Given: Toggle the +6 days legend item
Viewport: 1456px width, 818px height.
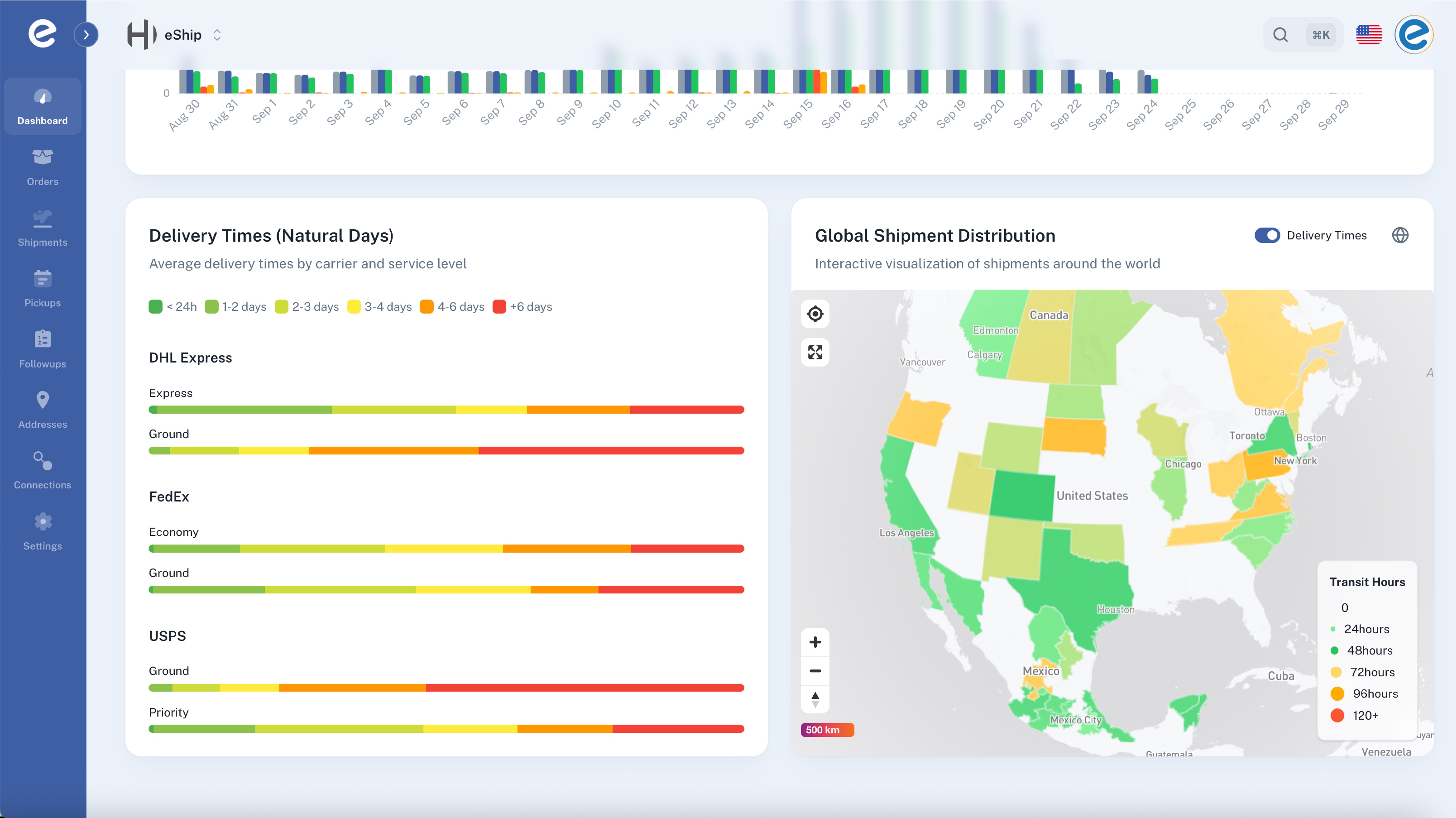Looking at the screenshot, I should point(522,306).
